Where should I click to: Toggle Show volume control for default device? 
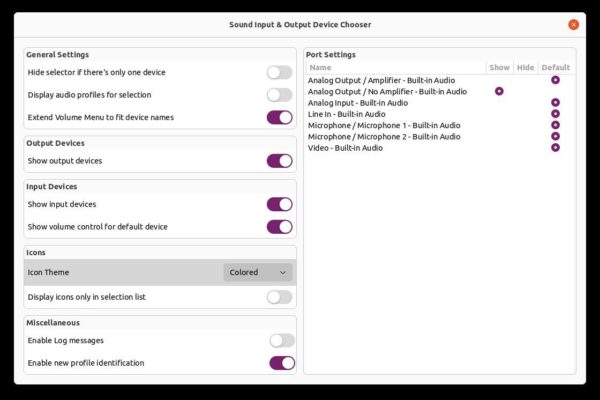click(x=280, y=227)
